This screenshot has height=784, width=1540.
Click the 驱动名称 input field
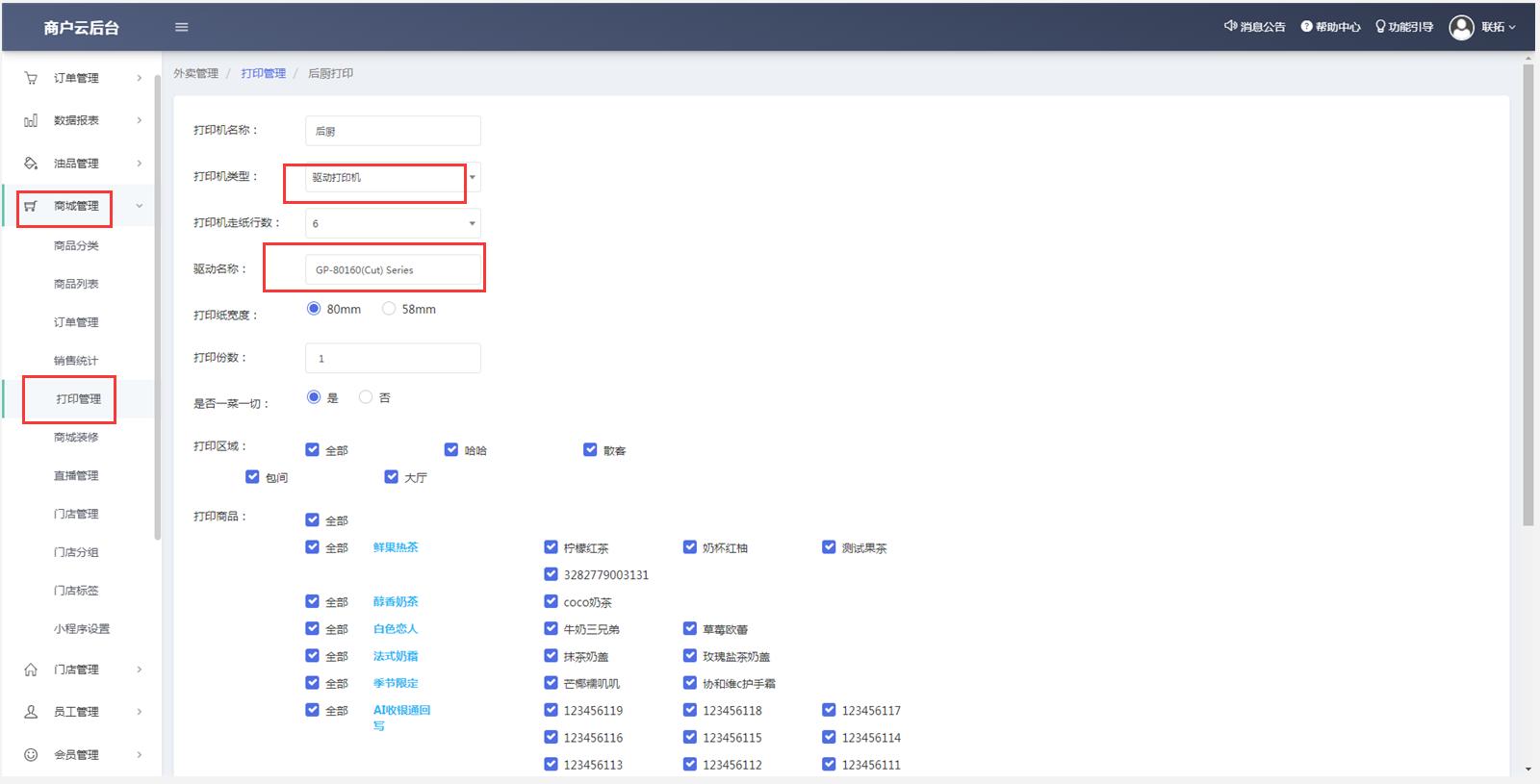coord(393,269)
